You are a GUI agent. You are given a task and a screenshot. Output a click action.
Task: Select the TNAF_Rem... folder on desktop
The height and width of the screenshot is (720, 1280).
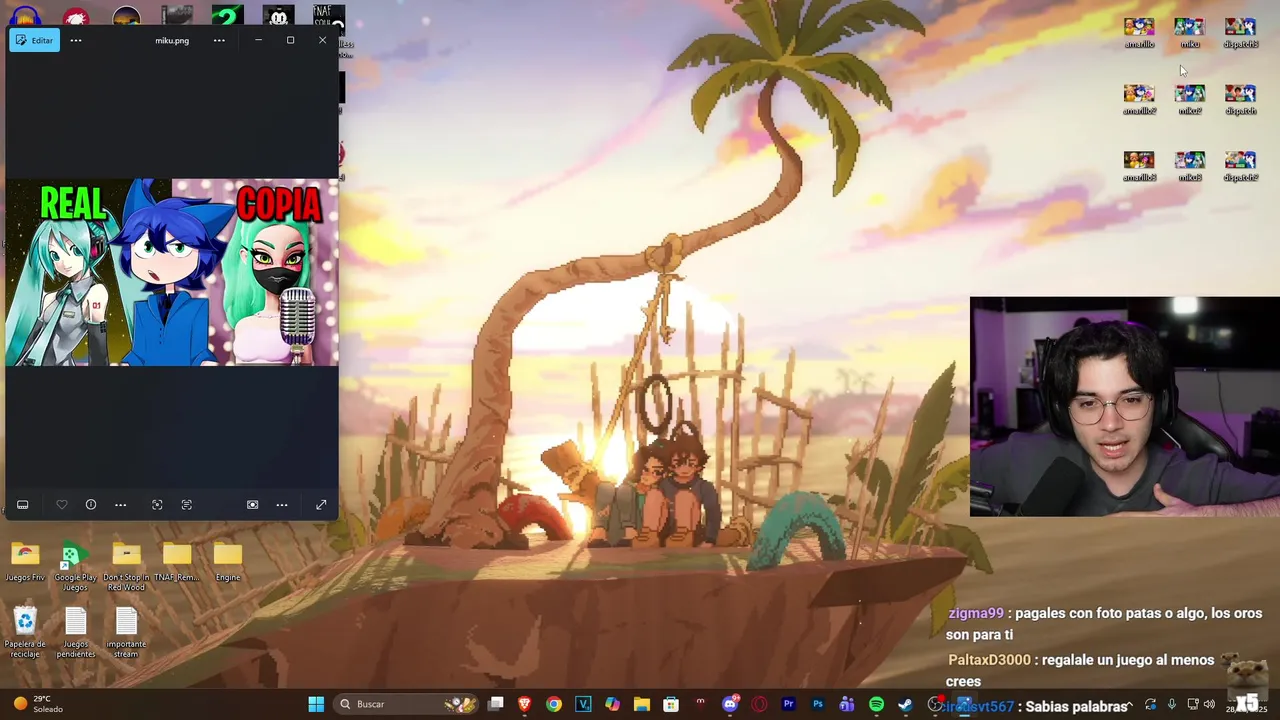pos(177,562)
